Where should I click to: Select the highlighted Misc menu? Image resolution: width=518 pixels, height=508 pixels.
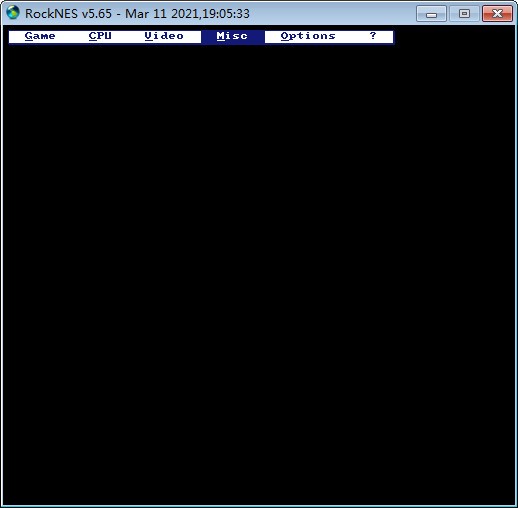coord(233,36)
